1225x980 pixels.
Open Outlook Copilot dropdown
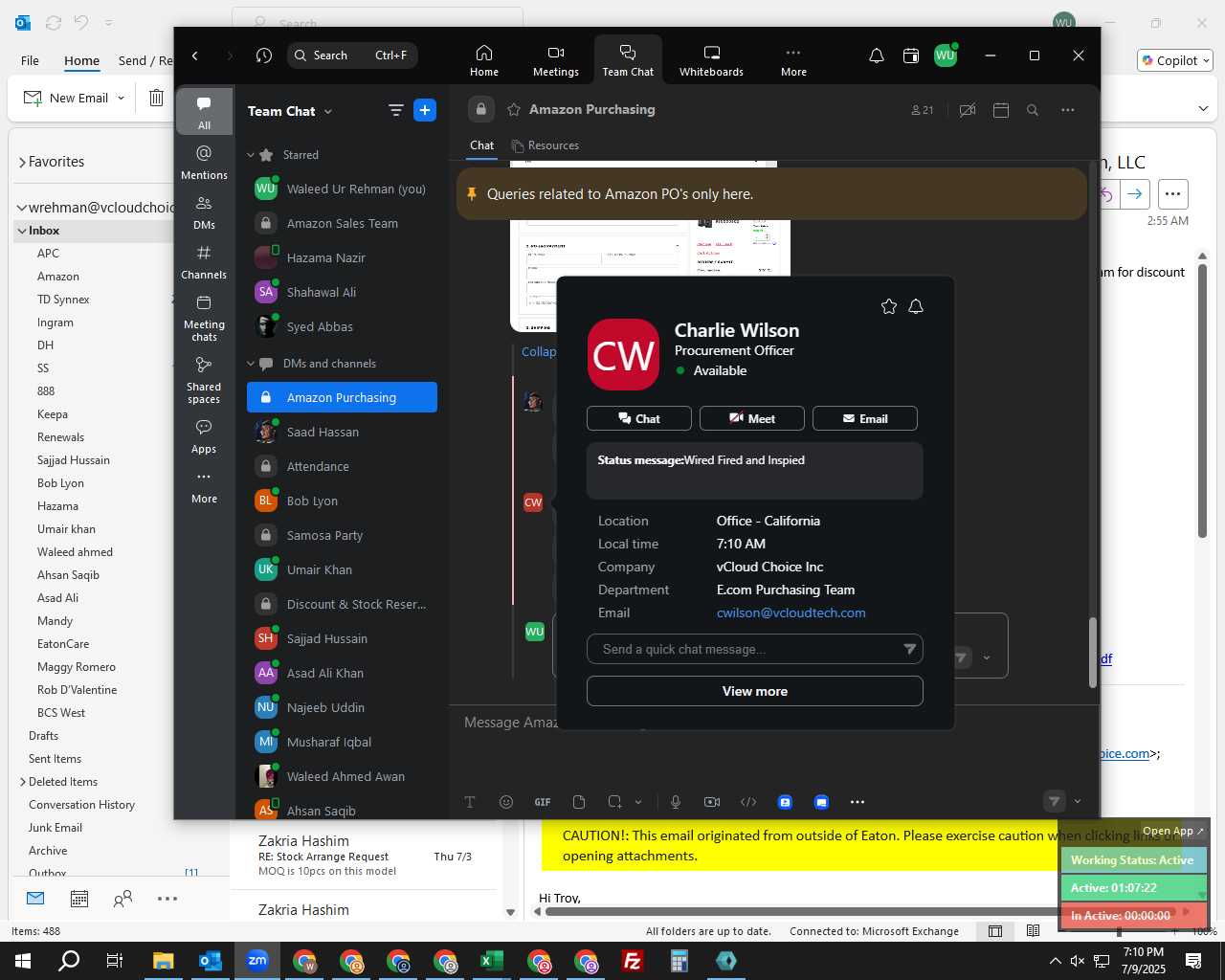point(1176,60)
